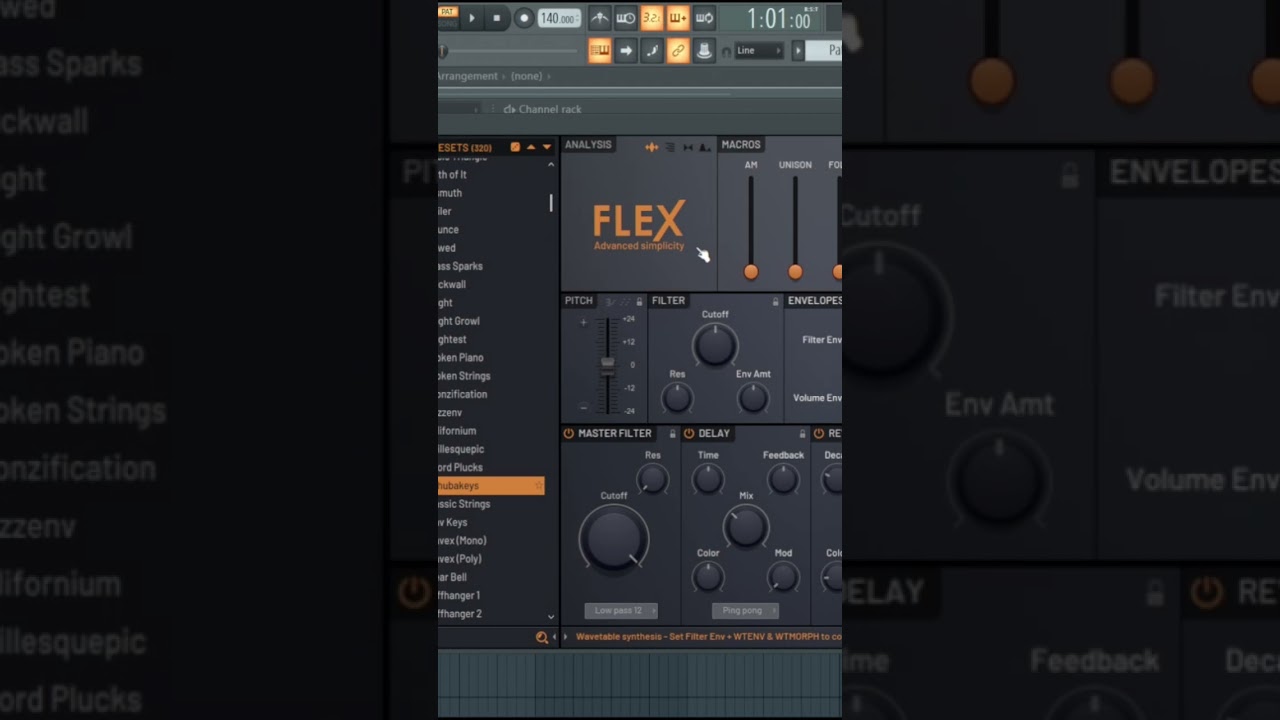The image size is (1280, 720).
Task: Stop playback with the stop button
Action: (x=497, y=18)
